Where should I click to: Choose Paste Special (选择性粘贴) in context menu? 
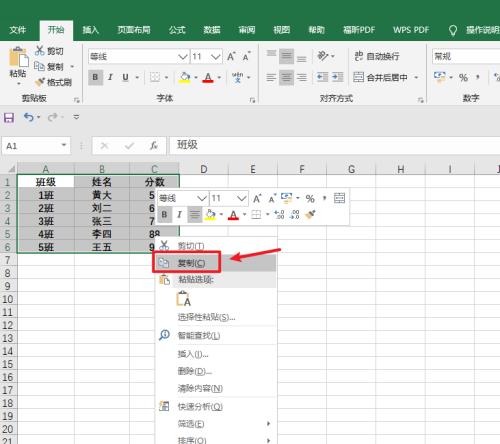tap(216, 317)
